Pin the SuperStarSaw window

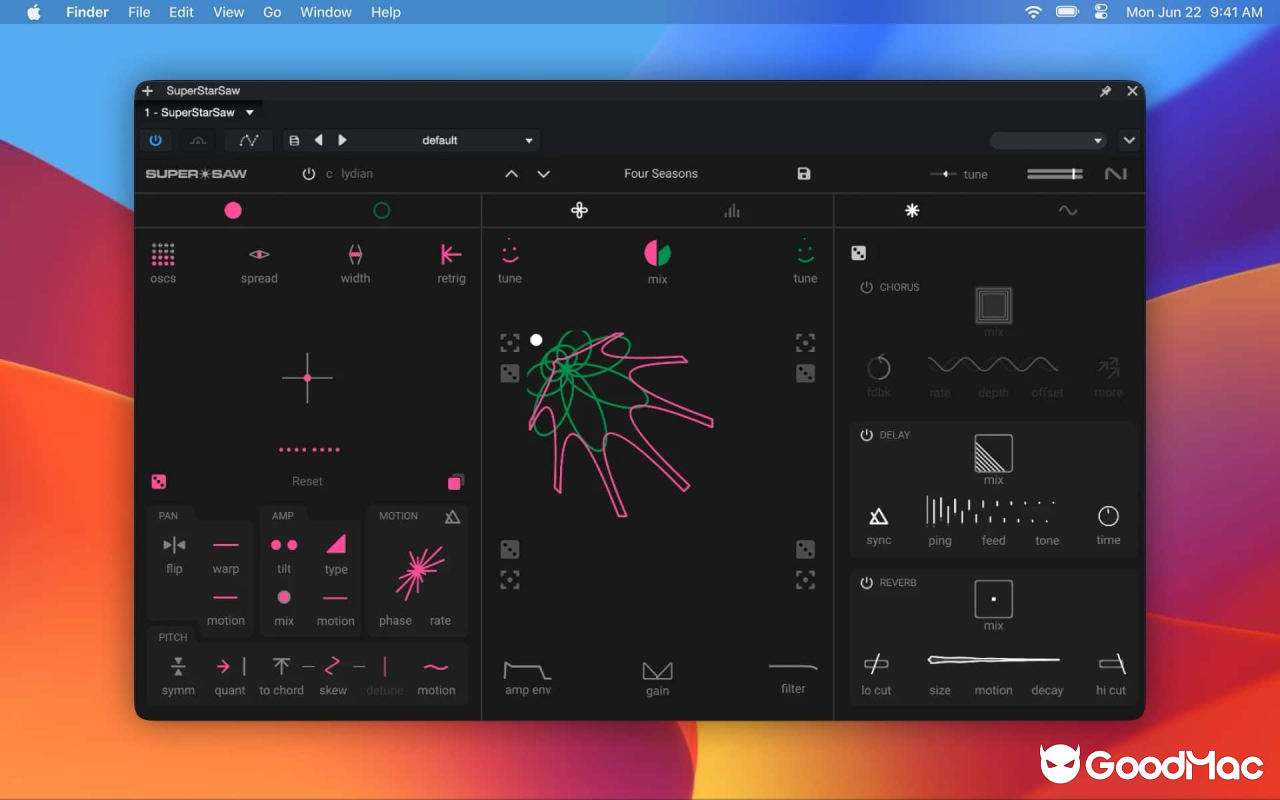(x=1105, y=91)
